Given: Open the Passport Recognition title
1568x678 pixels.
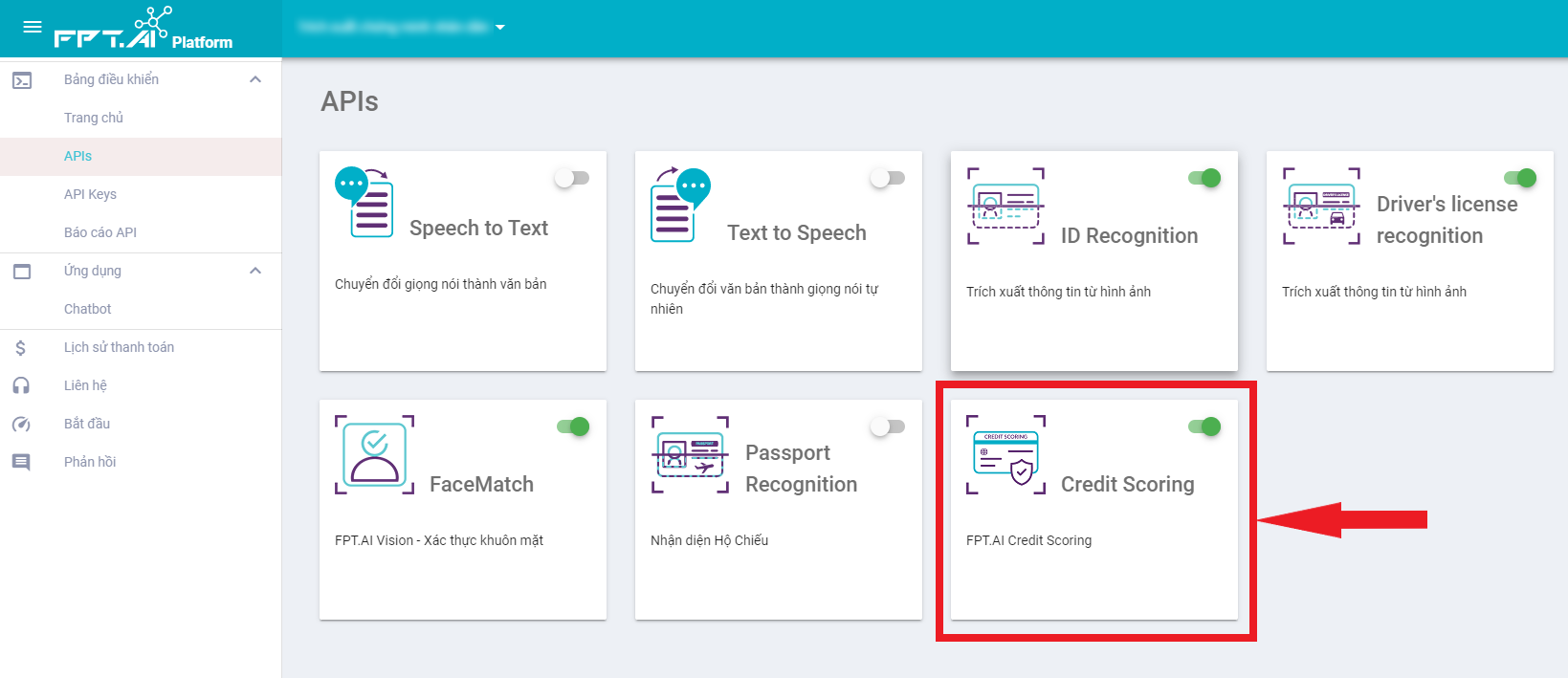Looking at the screenshot, I should pyautogui.click(x=801, y=469).
